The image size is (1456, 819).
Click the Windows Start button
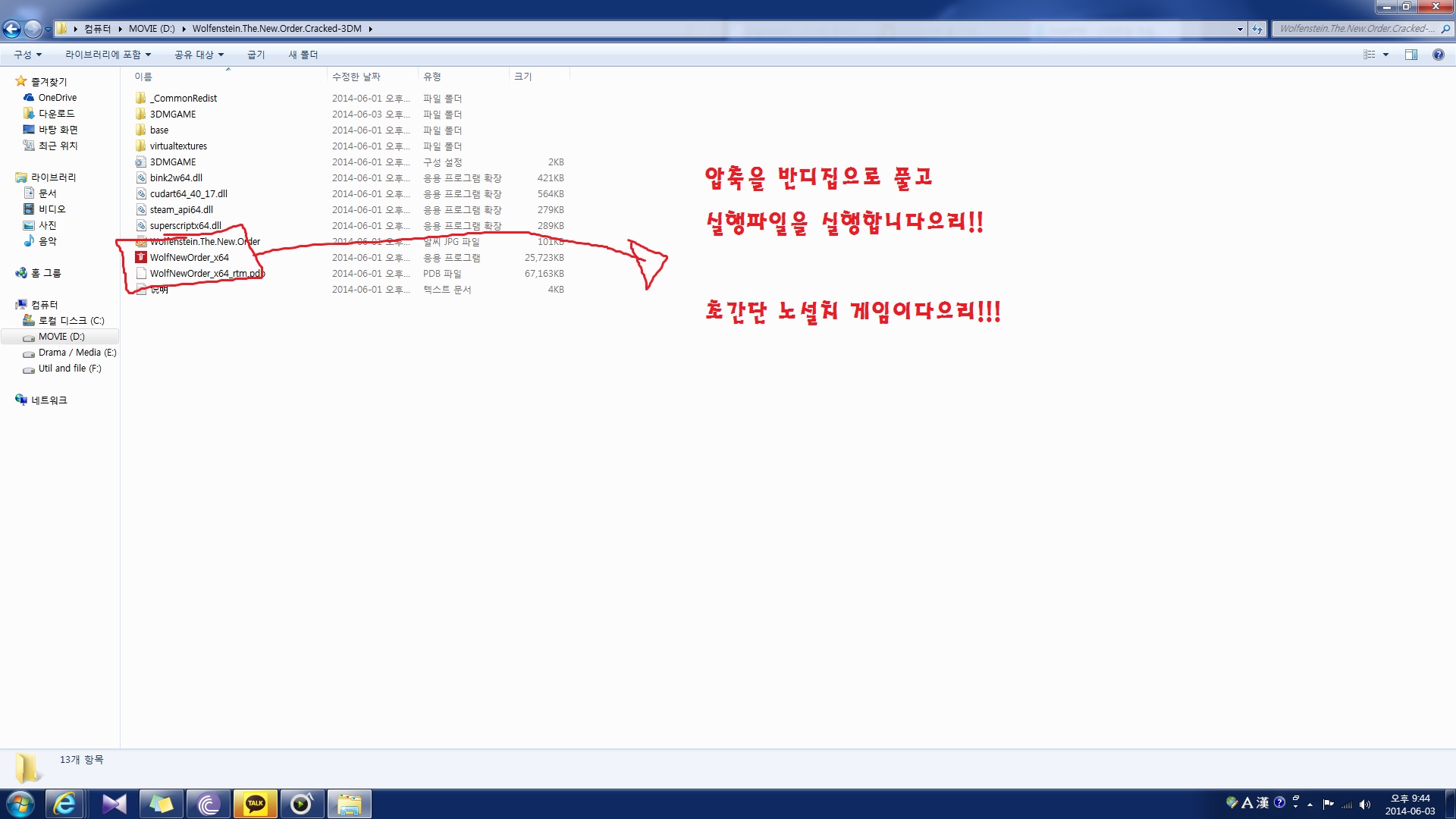tap(20, 804)
